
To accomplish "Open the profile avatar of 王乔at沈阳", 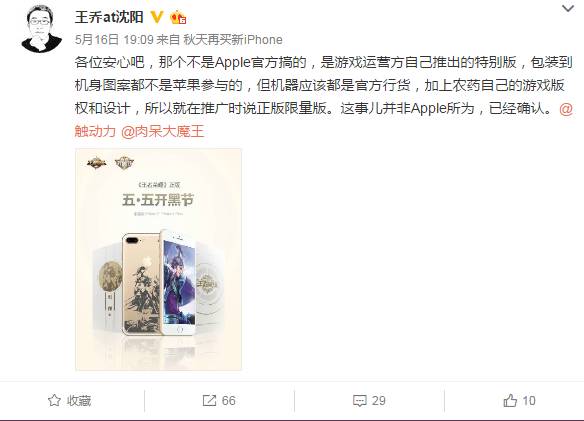I will point(41,29).
